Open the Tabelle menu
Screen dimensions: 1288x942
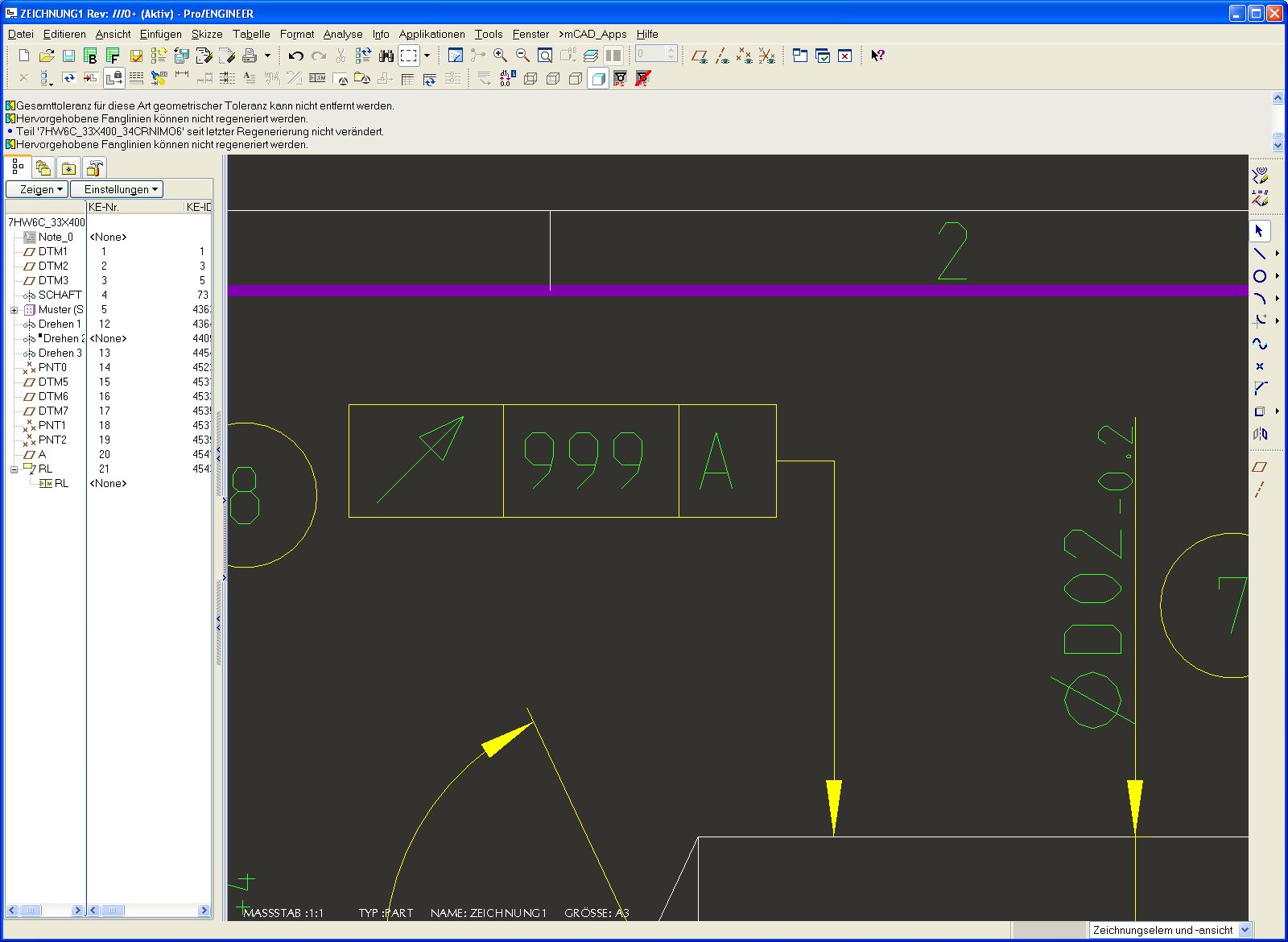pyautogui.click(x=251, y=34)
